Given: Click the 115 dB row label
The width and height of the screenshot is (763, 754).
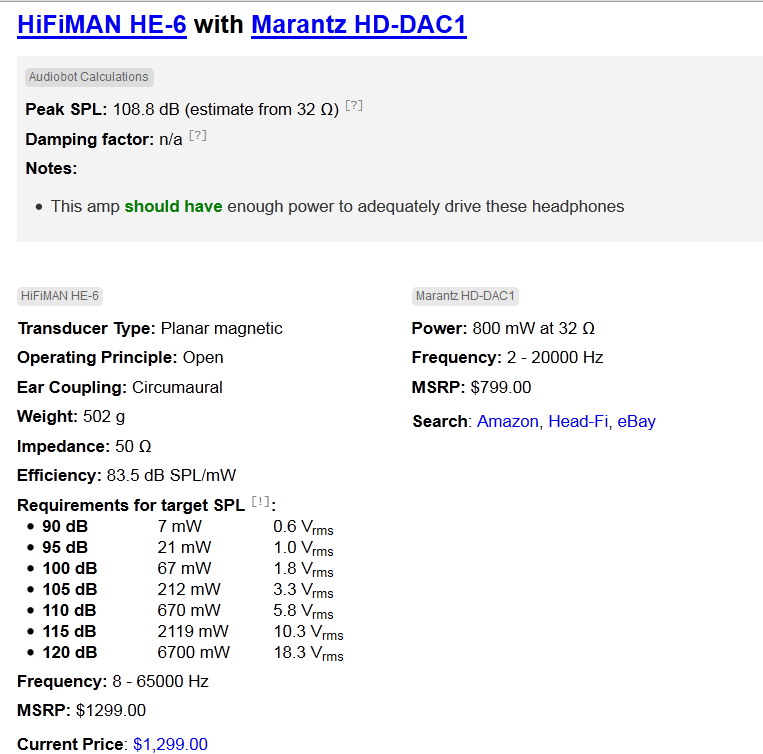Looking at the screenshot, I should [x=70, y=631].
